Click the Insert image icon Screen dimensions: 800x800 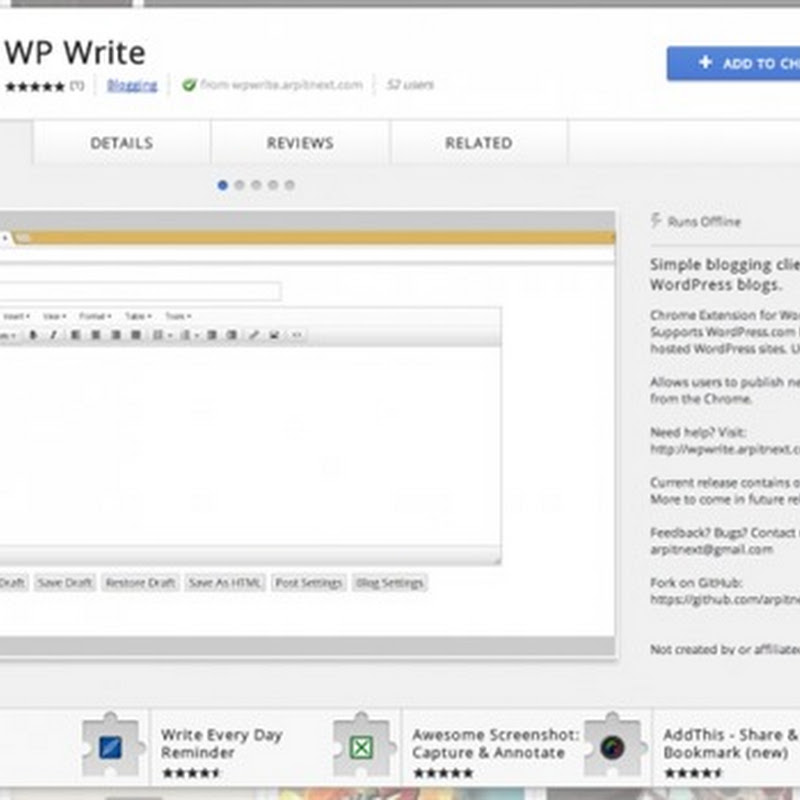274,335
